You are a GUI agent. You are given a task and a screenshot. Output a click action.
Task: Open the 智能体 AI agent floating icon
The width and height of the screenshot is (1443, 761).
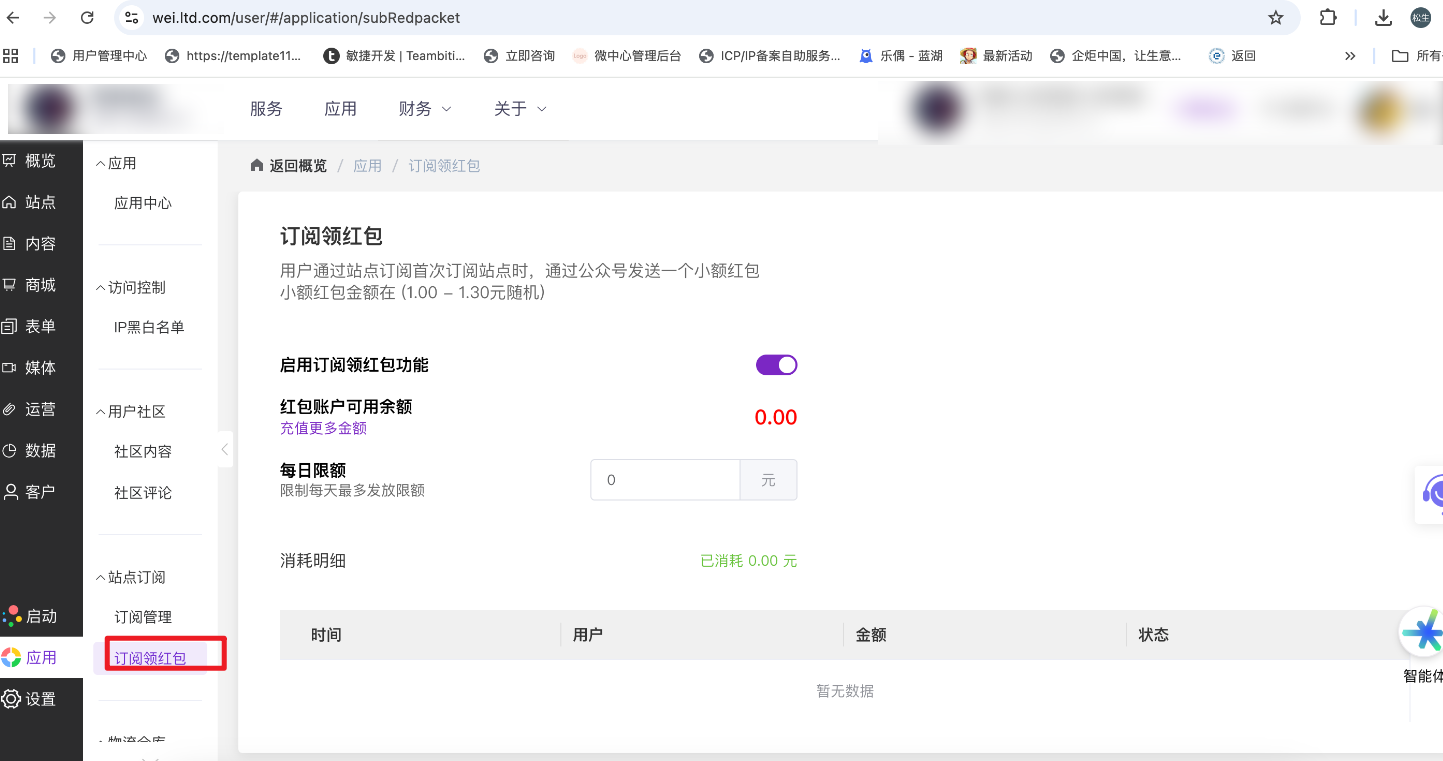pyautogui.click(x=1421, y=632)
